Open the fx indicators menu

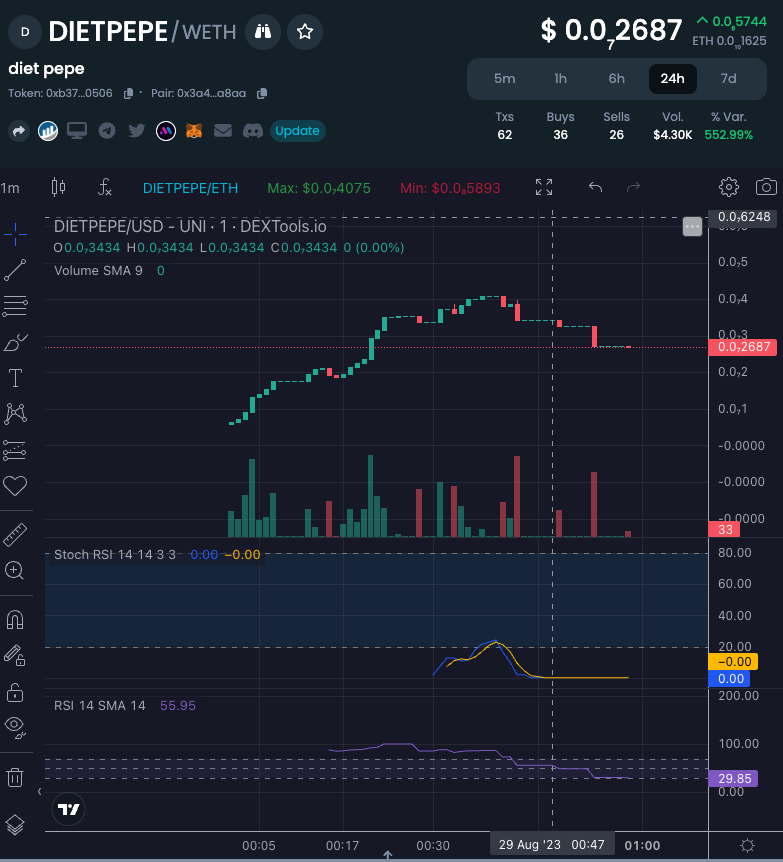104,187
